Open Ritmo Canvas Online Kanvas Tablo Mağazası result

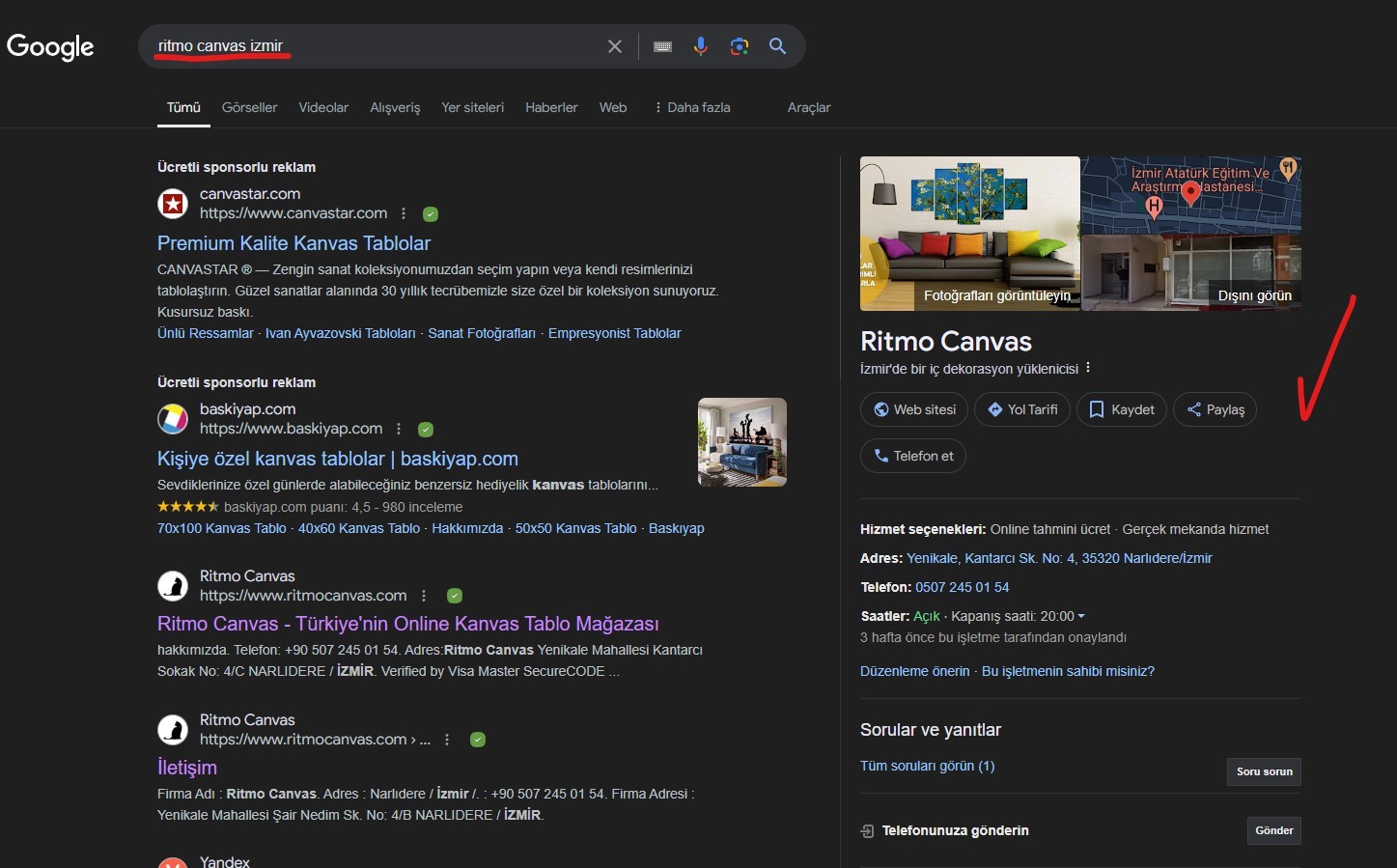coord(408,624)
